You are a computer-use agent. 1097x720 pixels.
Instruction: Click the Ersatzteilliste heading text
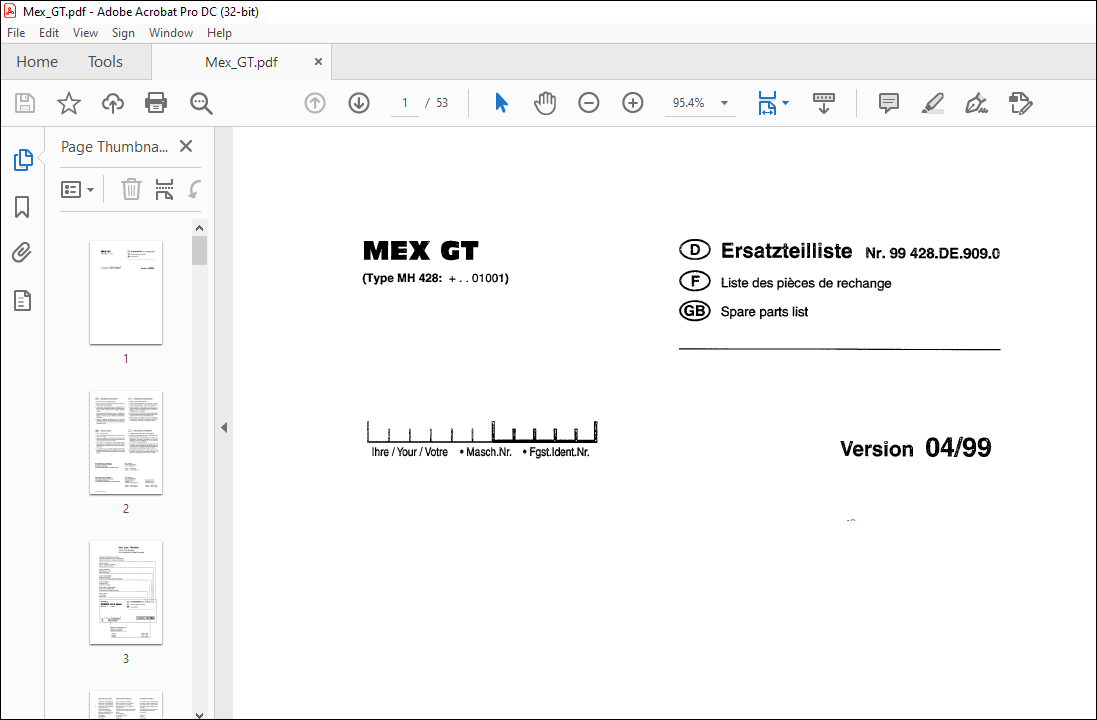tap(786, 250)
